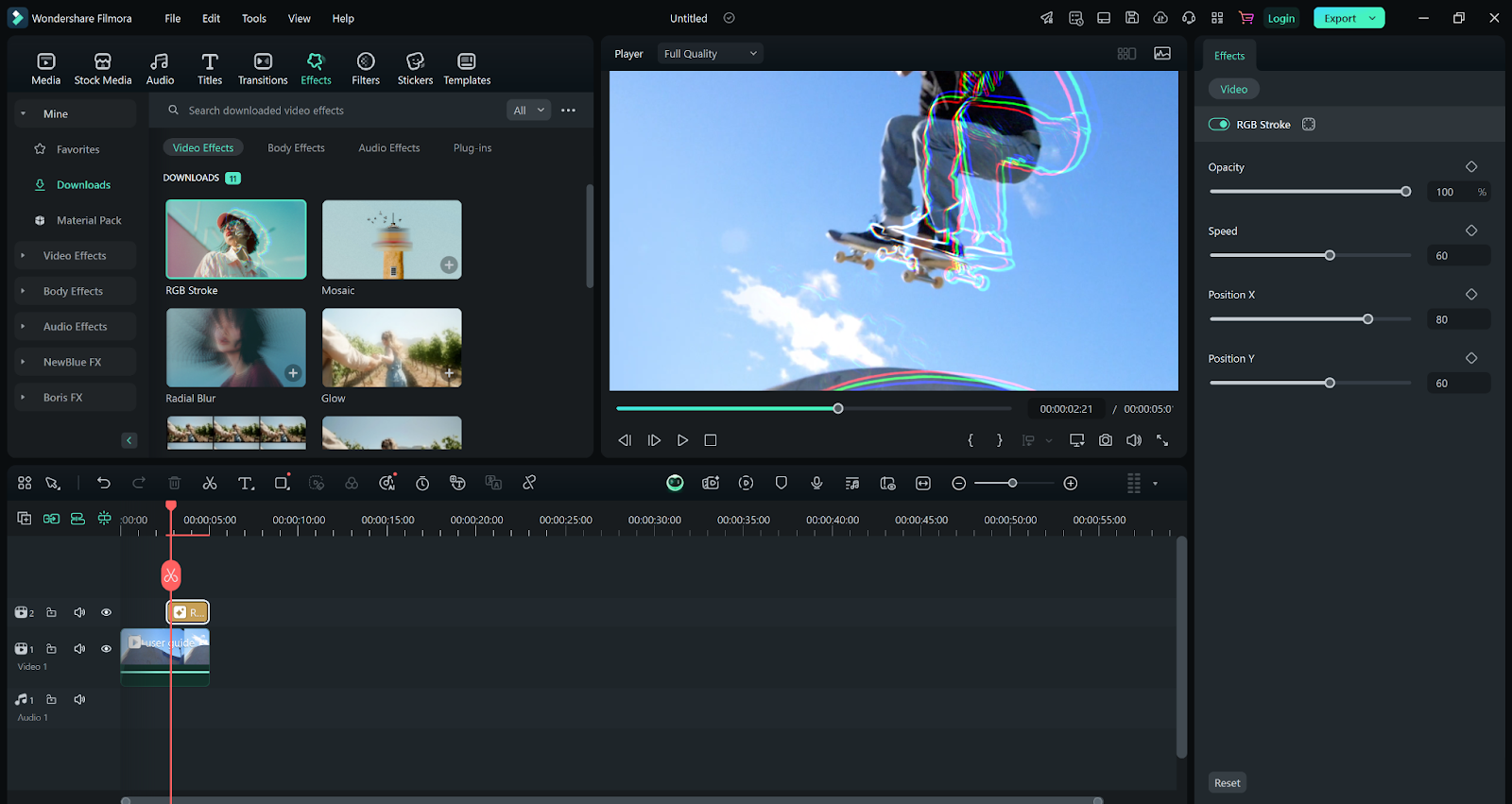Expand the Export options arrow
1512x804 pixels.
click(1373, 18)
